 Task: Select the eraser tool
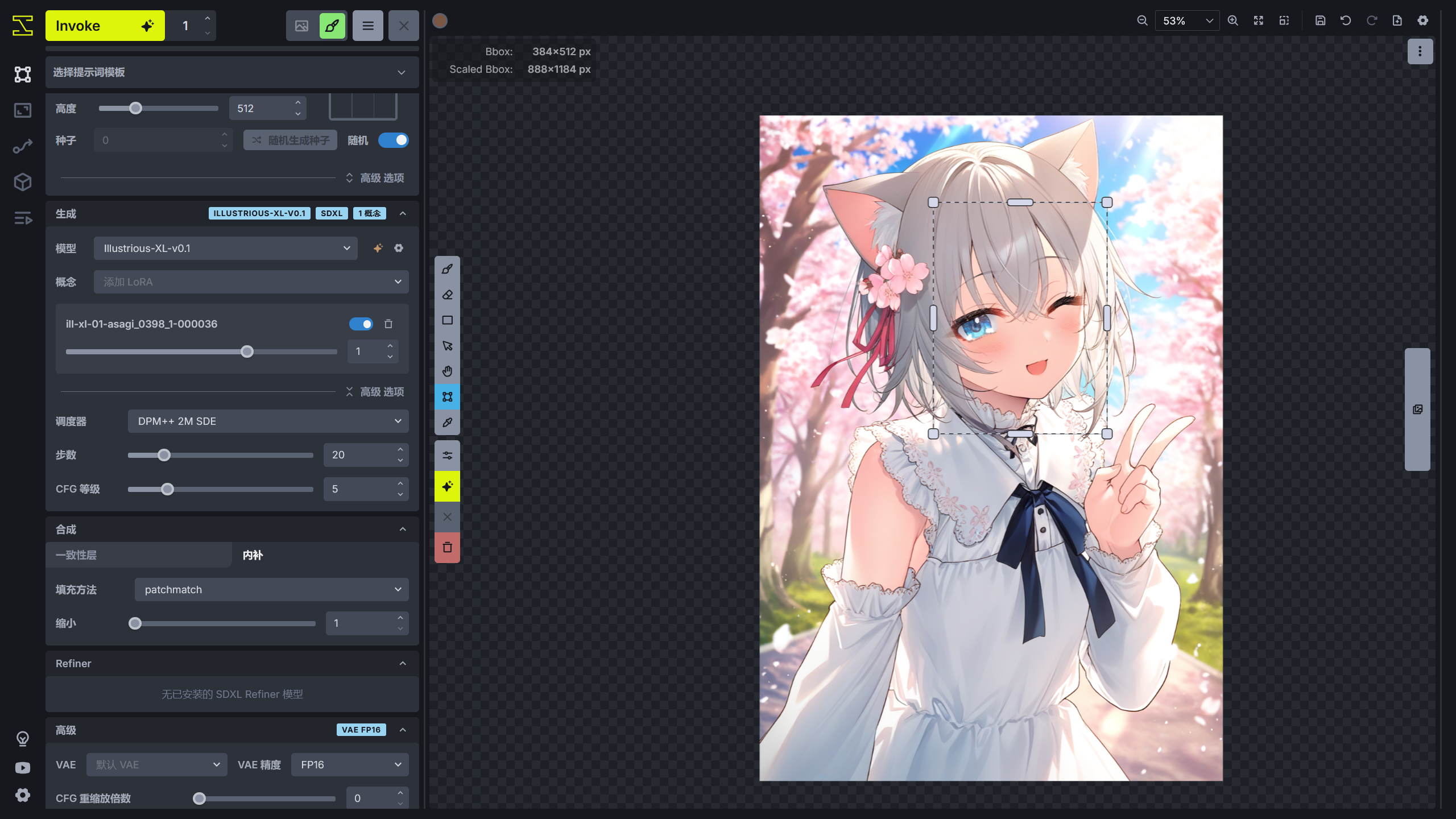[447, 295]
